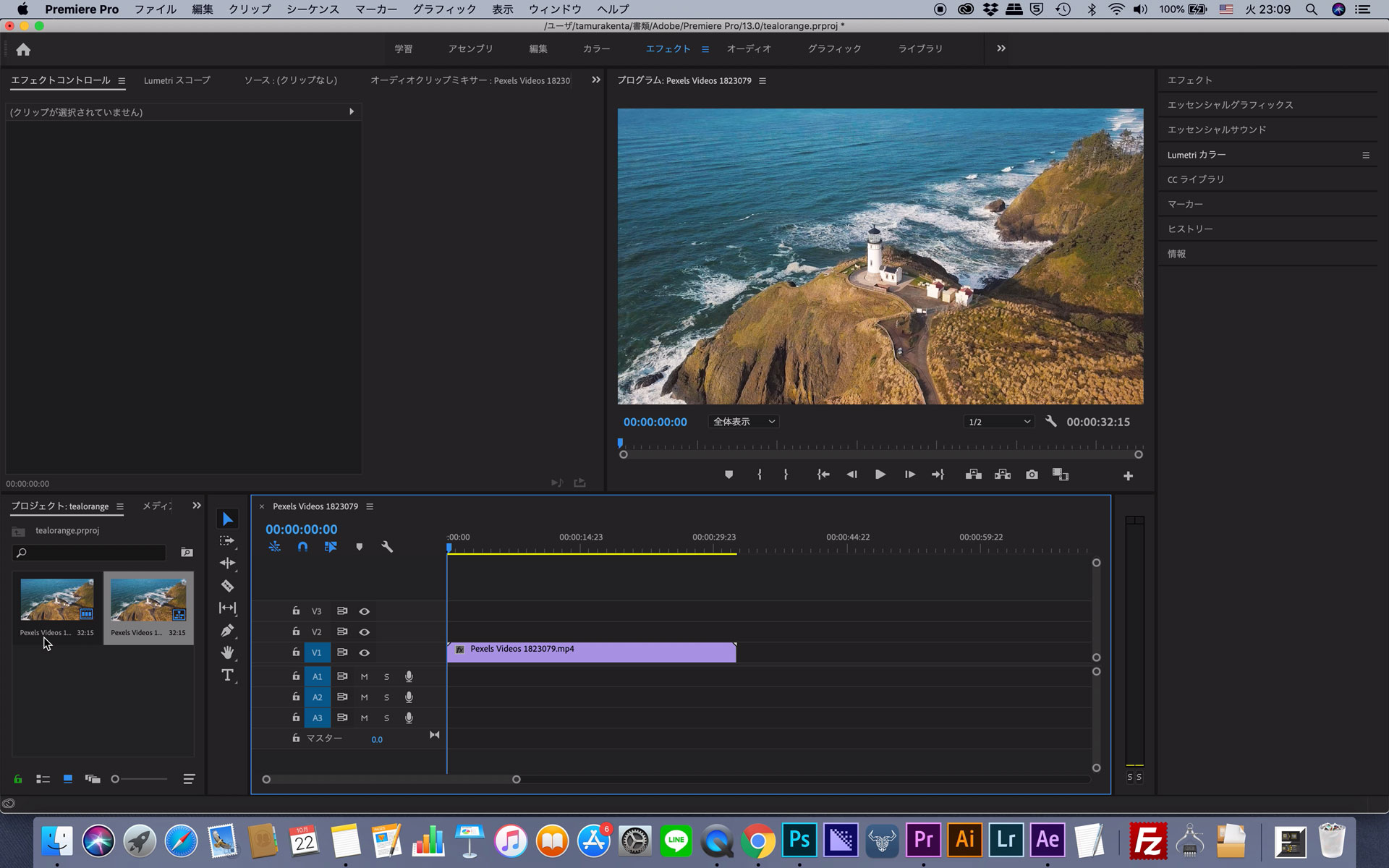Select the Pen tool in toolbar

coord(228,630)
